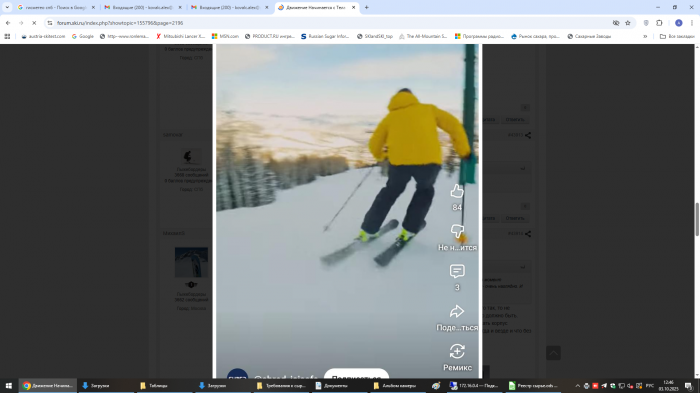Click the address bar URL field

pos(330,23)
